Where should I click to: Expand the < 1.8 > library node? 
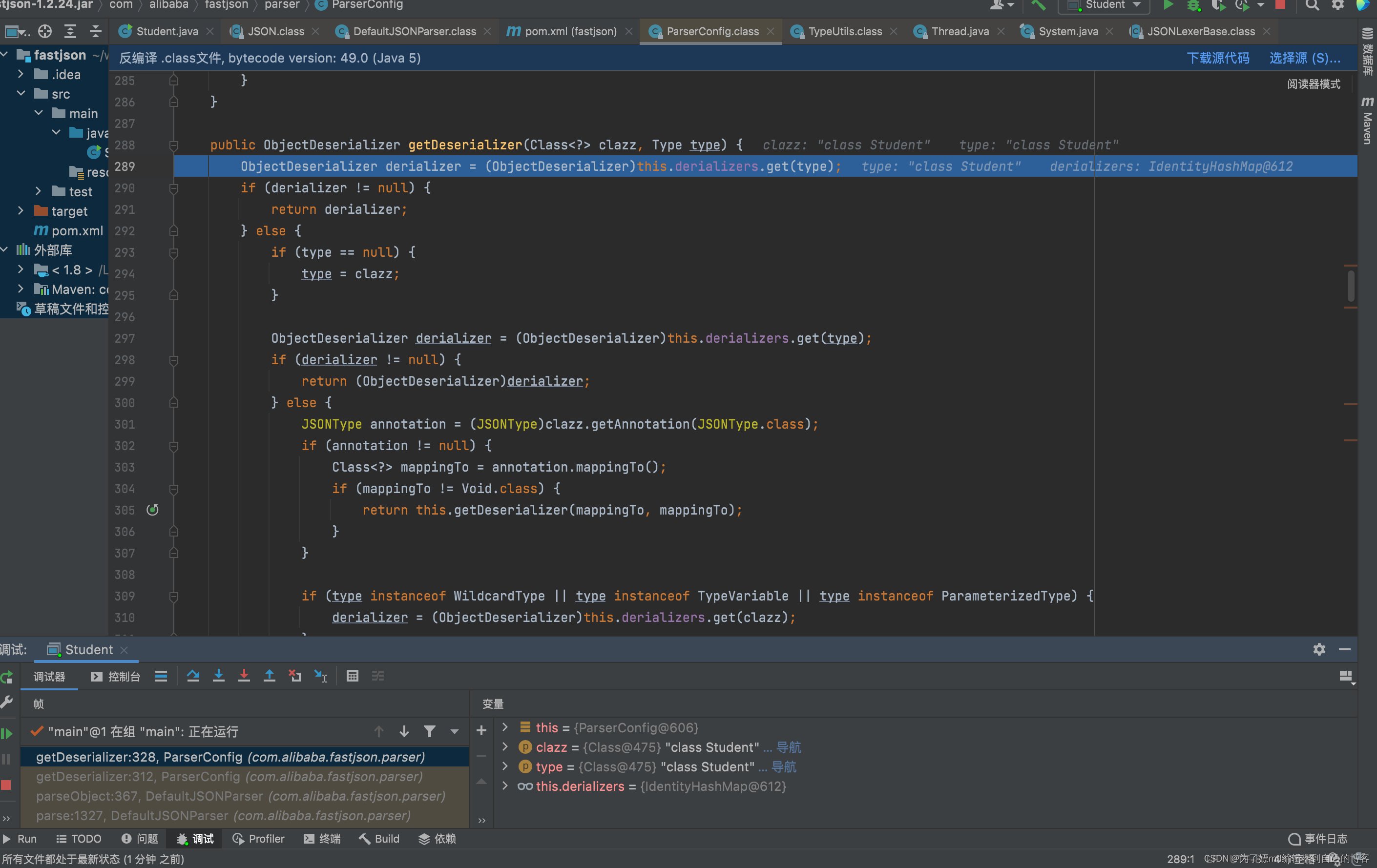[21, 269]
